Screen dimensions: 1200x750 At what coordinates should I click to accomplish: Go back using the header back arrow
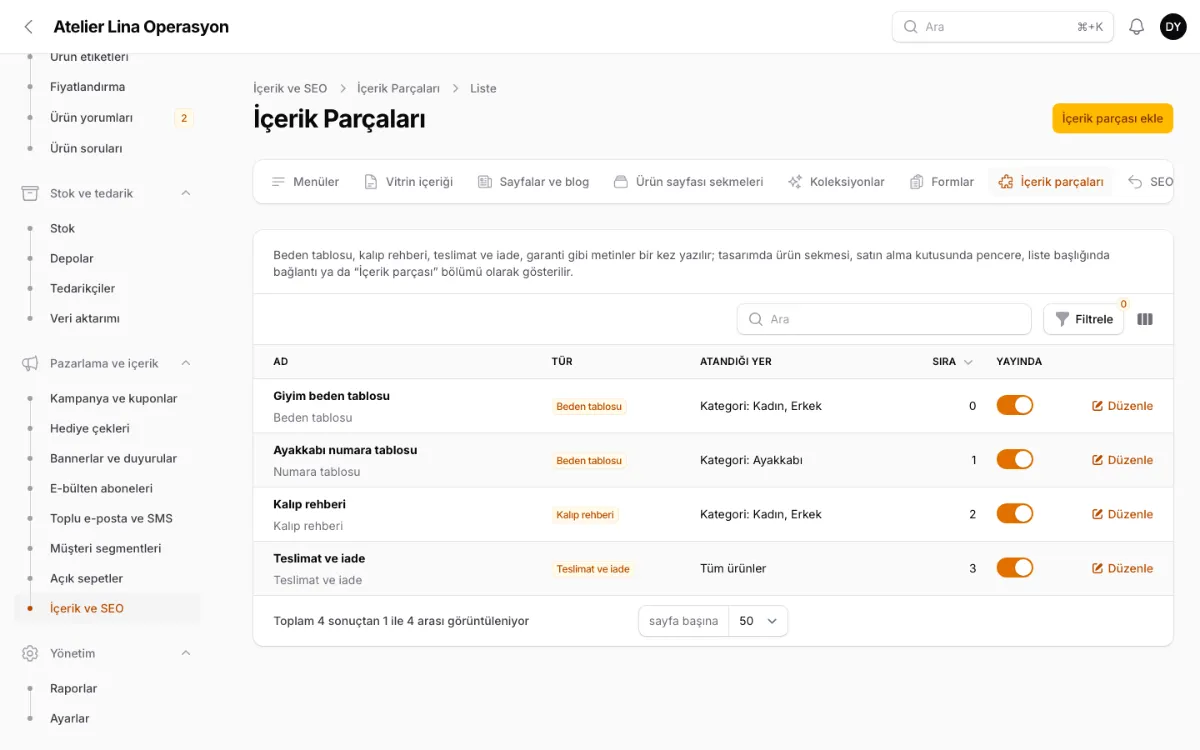(28, 27)
